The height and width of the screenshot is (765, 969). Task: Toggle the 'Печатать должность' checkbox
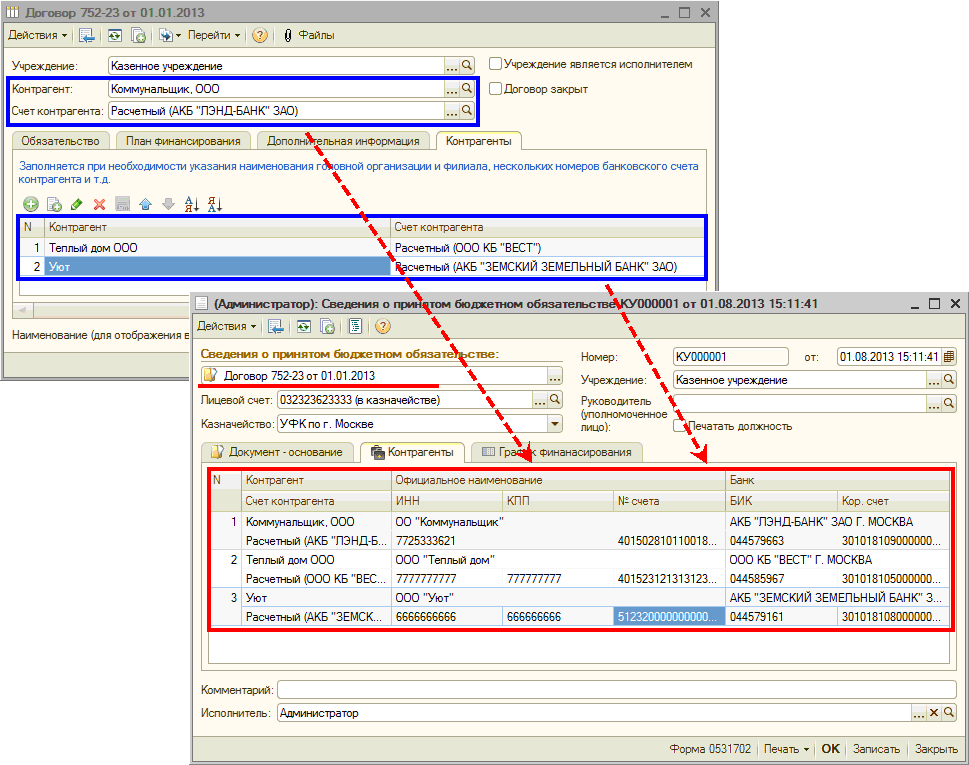(680, 426)
